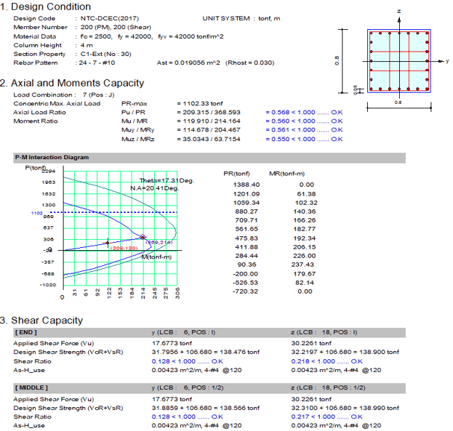This screenshot has height=431, width=453.
Task: Click the Axial and Moments Capacity heading
Action: [x=72, y=83]
